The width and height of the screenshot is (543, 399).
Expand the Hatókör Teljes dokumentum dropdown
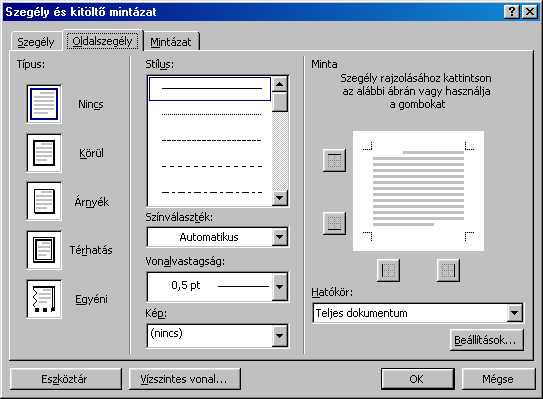(x=515, y=313)
